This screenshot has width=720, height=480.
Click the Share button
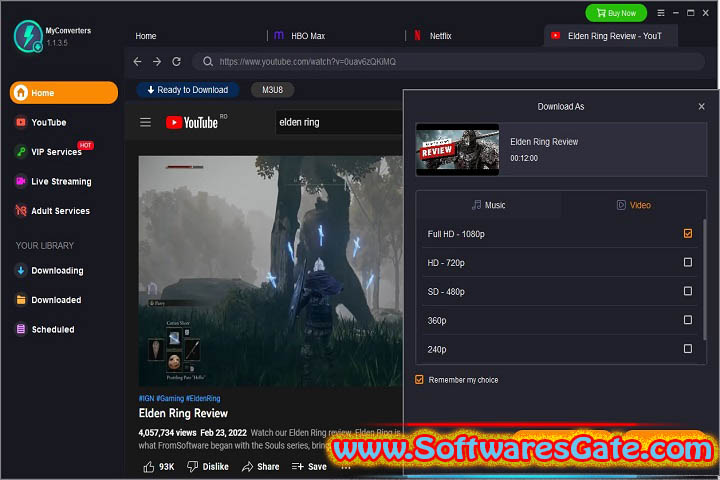tap(261, 467)
